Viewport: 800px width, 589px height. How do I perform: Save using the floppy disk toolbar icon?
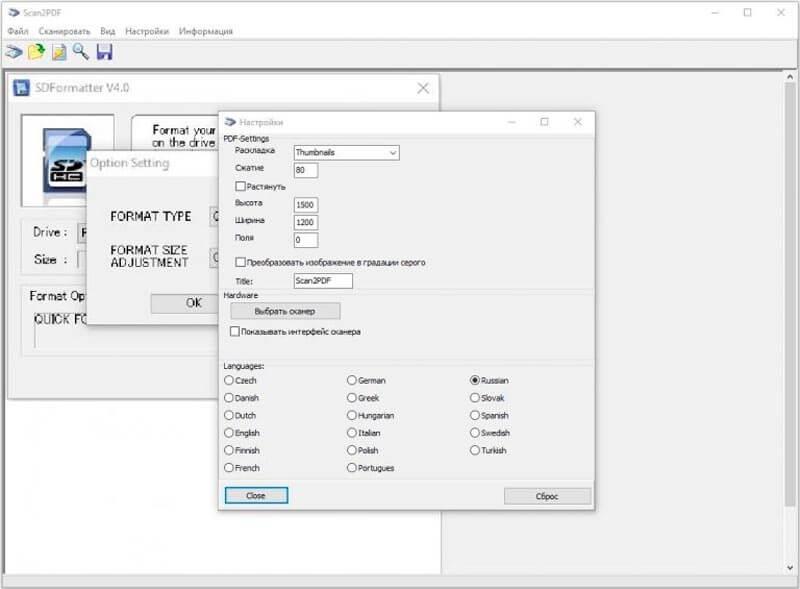coord(104,52)
